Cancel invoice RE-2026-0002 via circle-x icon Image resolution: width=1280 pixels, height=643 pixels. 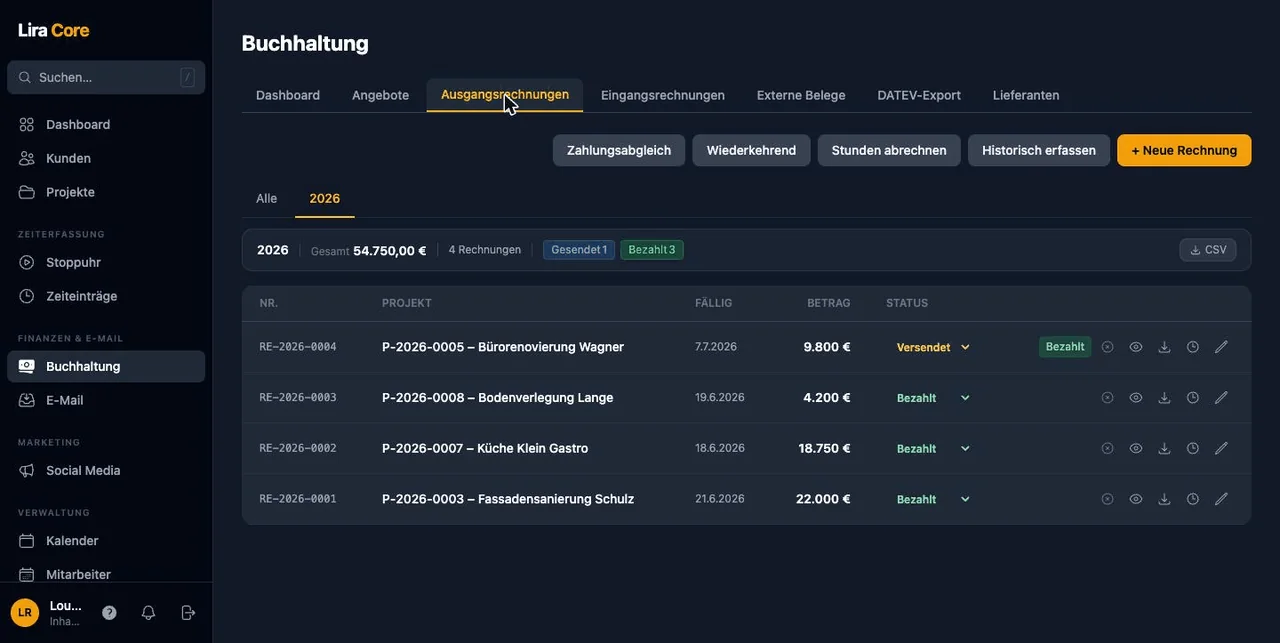coord(1107,448)
